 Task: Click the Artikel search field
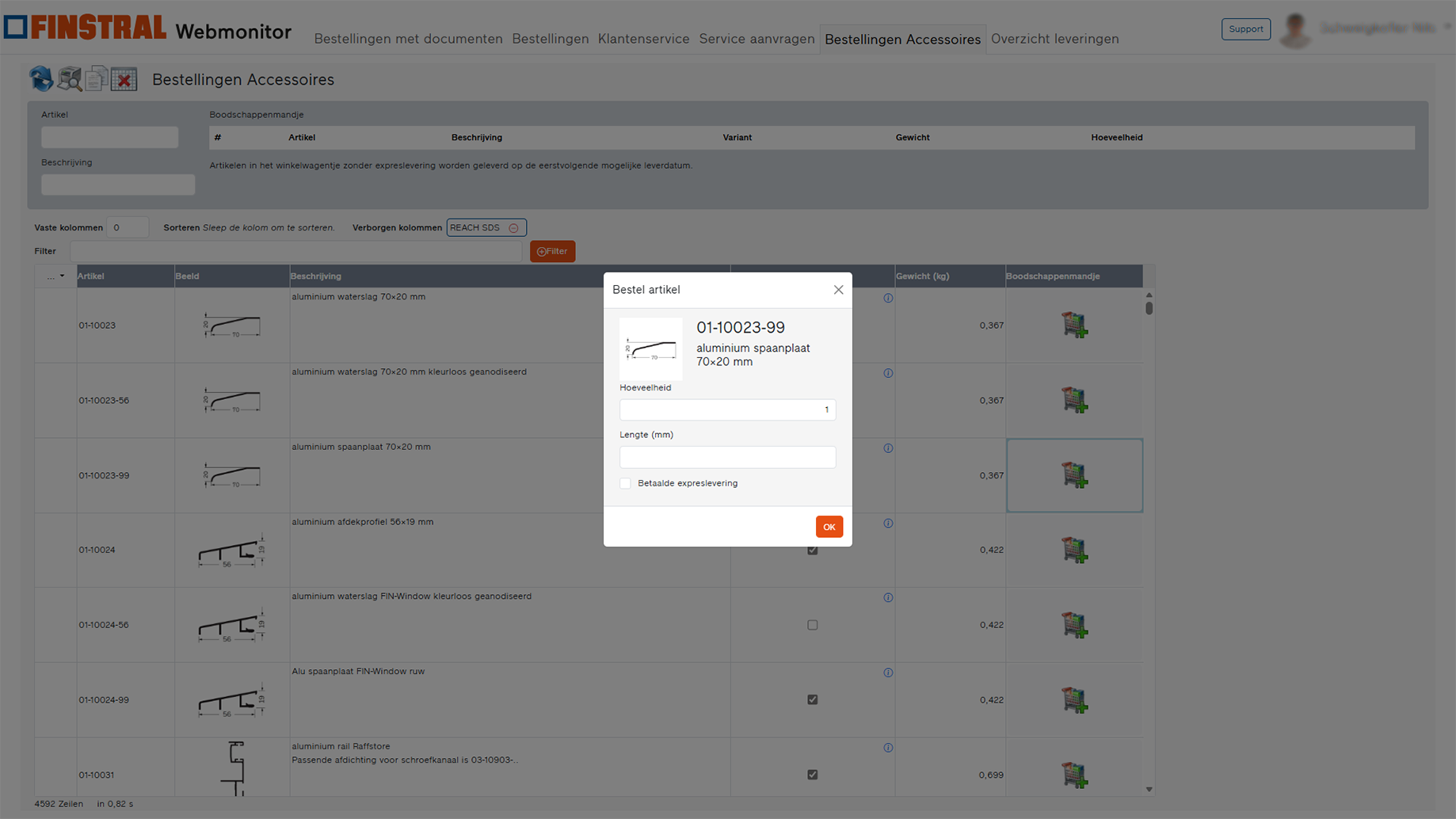110,137
